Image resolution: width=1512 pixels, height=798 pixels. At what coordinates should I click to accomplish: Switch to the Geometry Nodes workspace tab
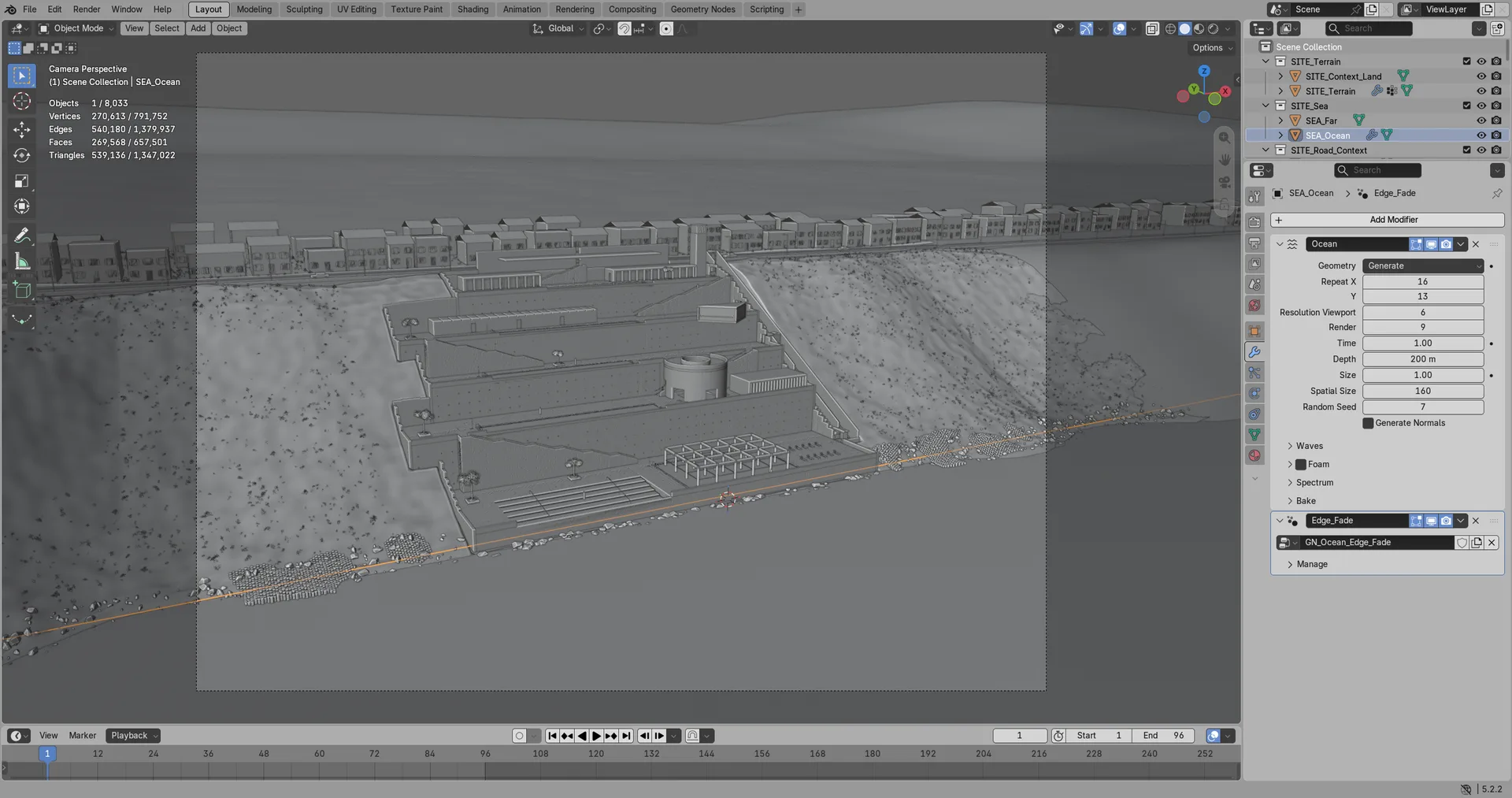click(x=702, y=9)
